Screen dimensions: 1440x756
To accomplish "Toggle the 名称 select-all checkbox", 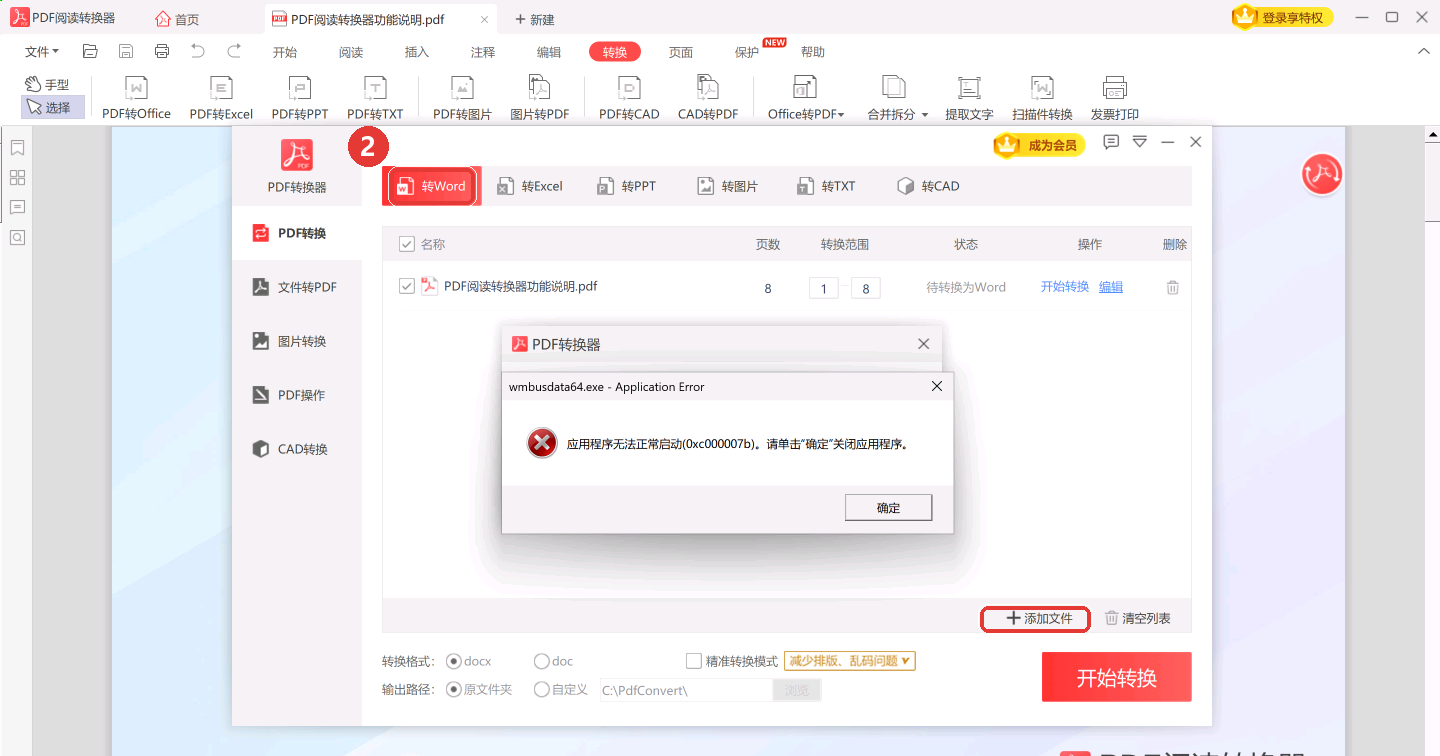I will tap(407, 244).
